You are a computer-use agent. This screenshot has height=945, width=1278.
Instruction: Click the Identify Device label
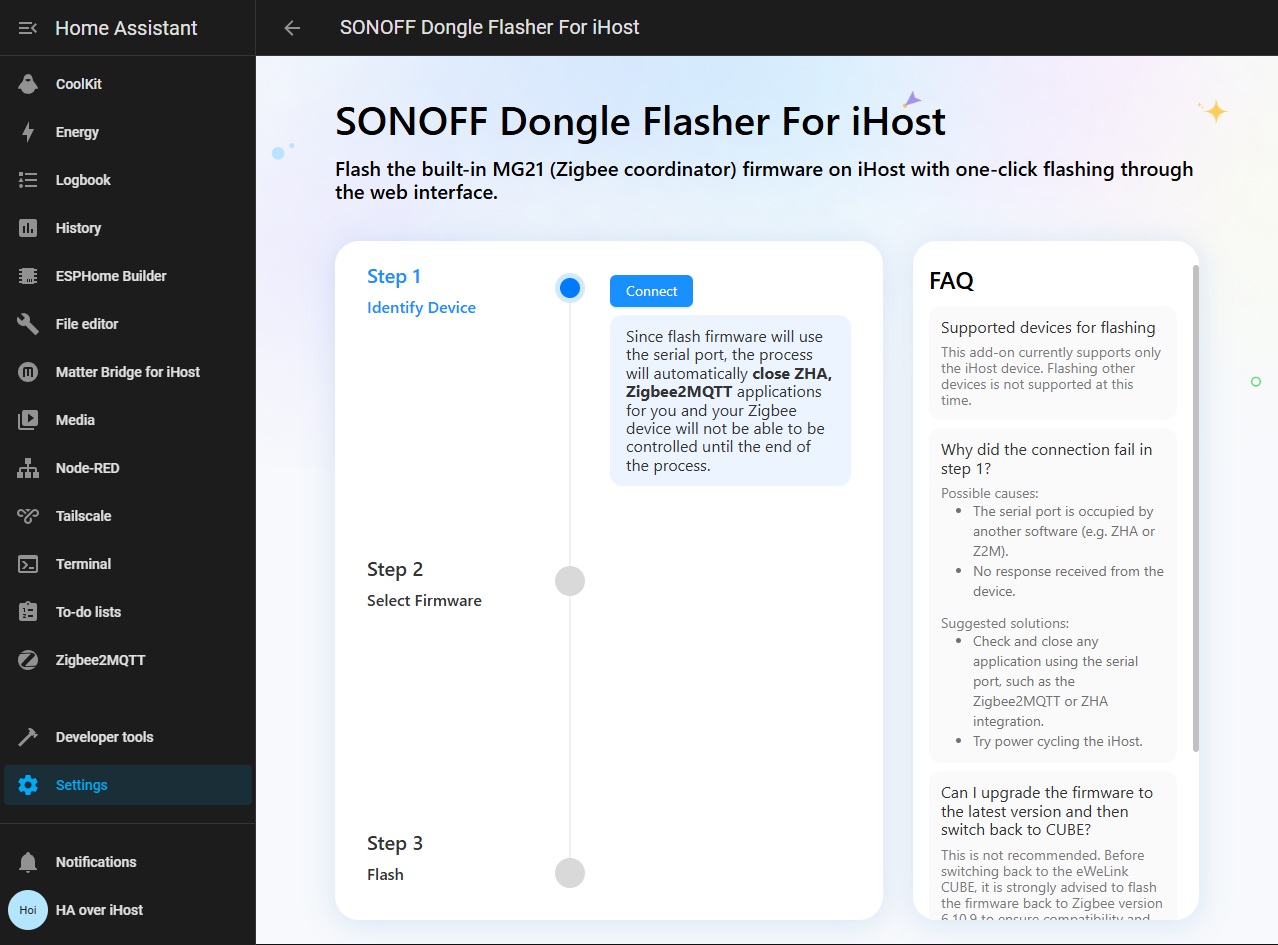click(x=421, y=308)
